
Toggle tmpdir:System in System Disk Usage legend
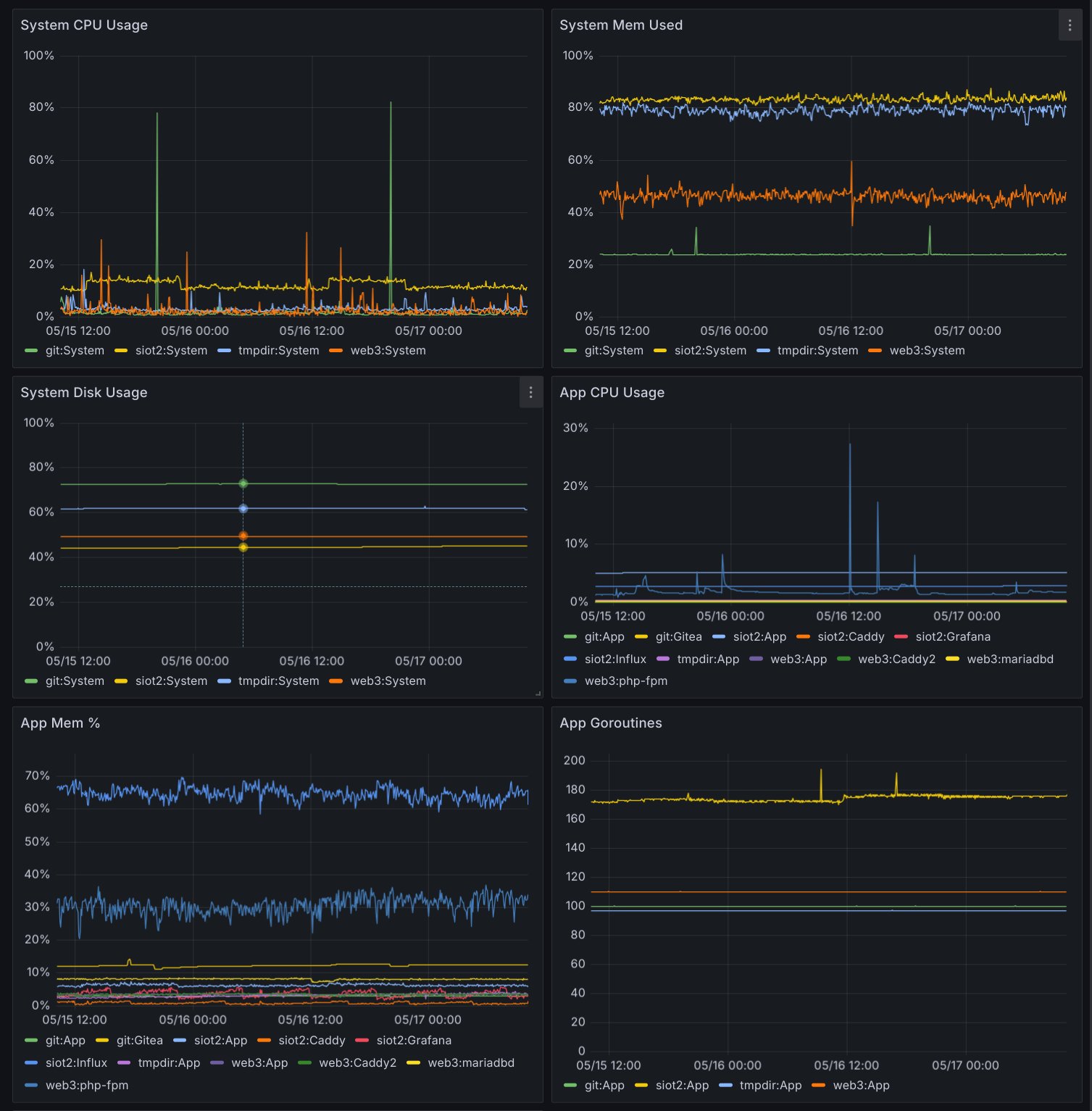point(278,681)
